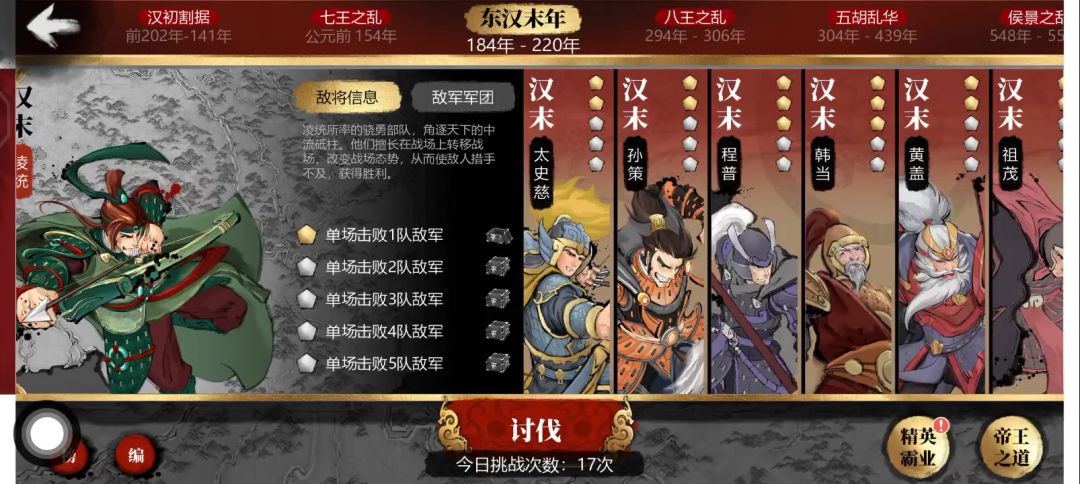
Task: Click the round 编 formation icon
Action: click(x=136, y=455)
